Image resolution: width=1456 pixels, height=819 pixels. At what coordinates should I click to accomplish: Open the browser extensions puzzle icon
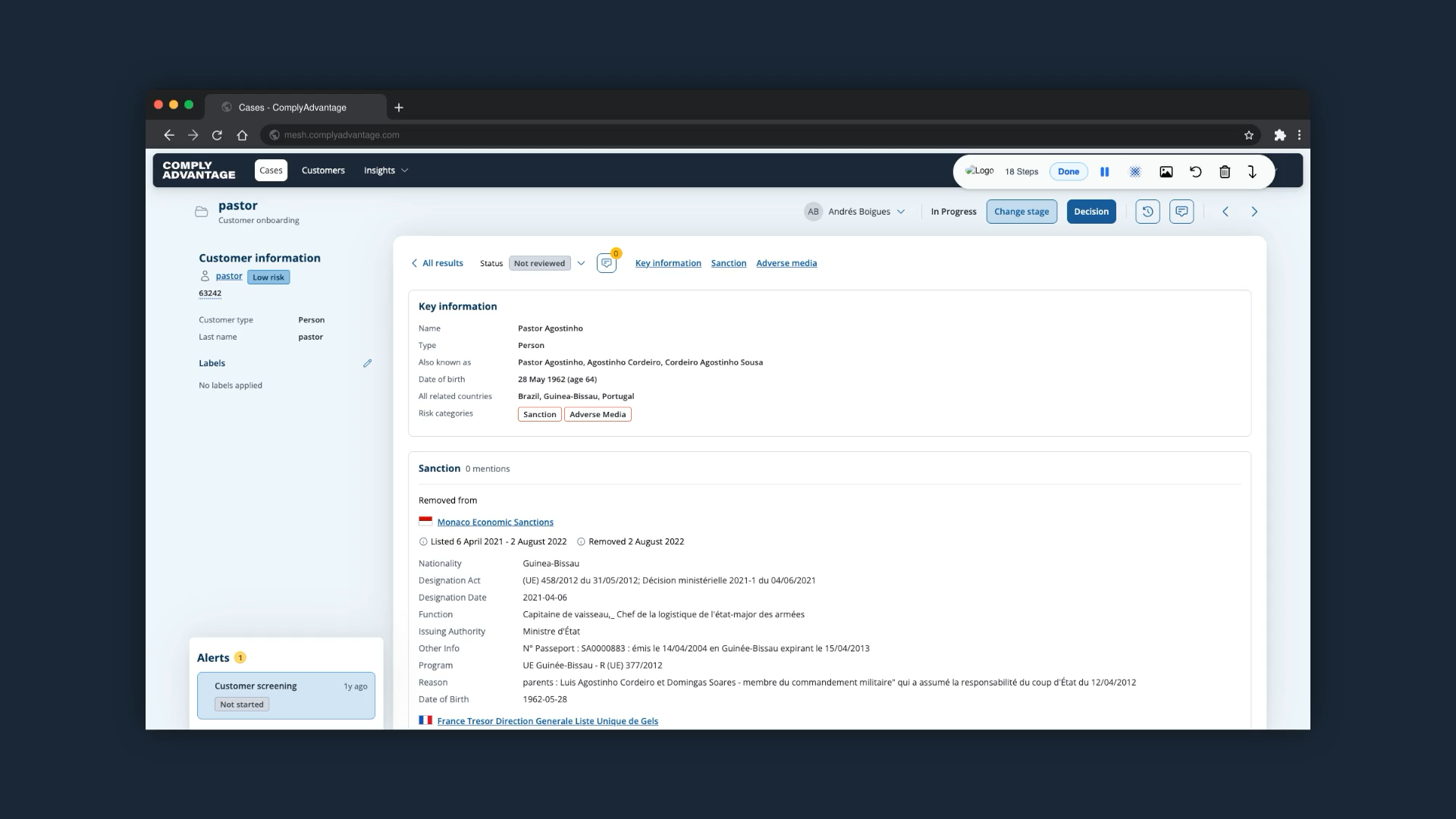pyautogui.click(x=1280, y=135)
